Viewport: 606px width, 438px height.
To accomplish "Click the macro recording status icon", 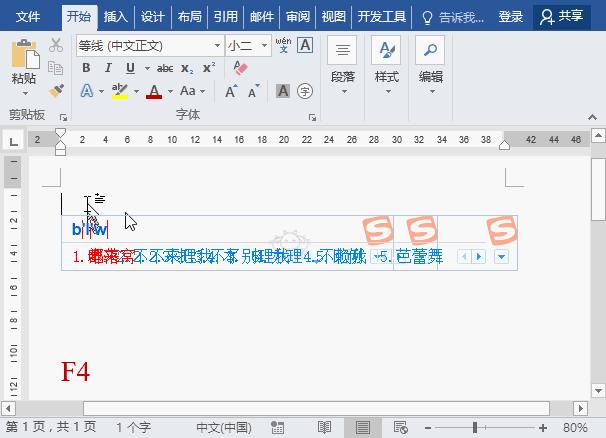I will pos(277,428).
